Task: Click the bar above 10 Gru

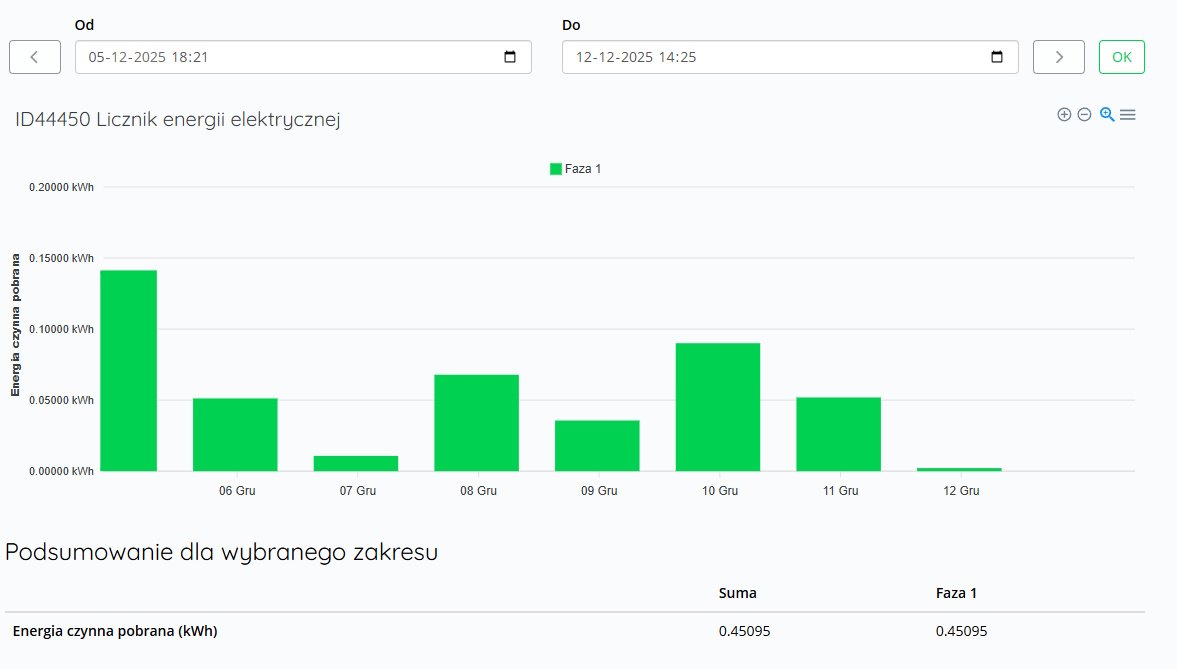Action: 718,405
